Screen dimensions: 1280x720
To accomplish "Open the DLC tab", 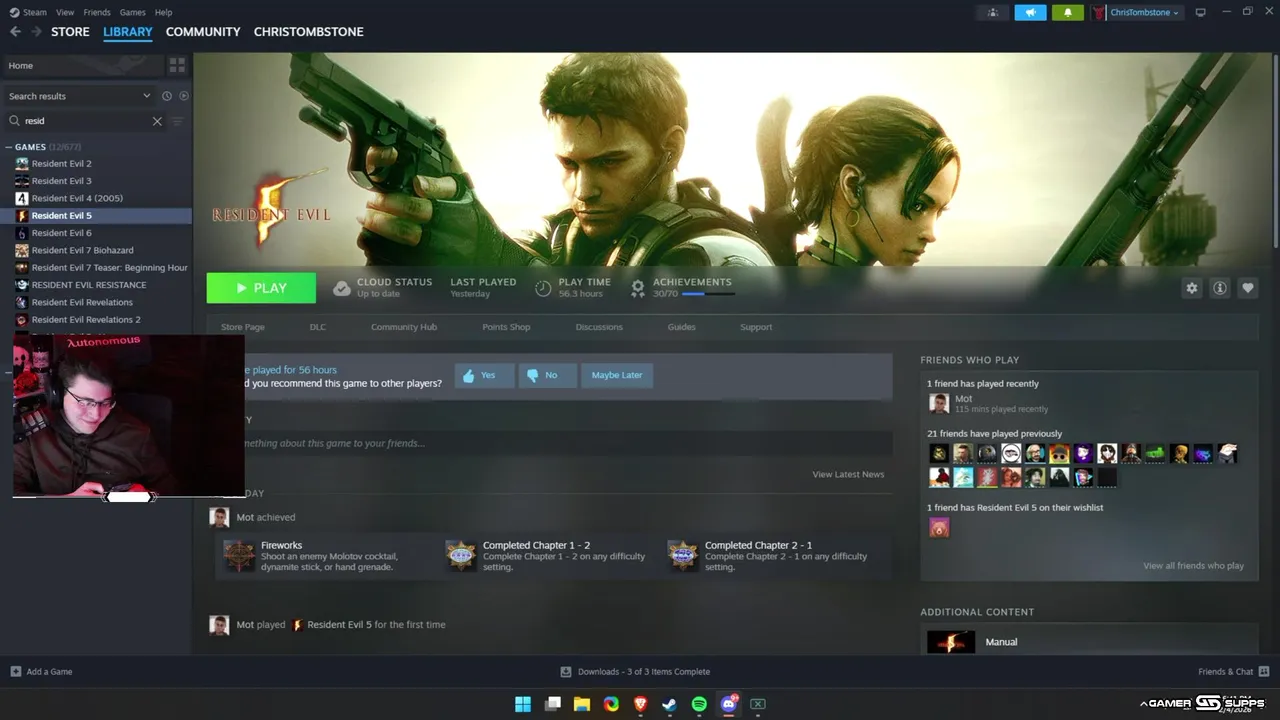I will (x=318, y=327).
